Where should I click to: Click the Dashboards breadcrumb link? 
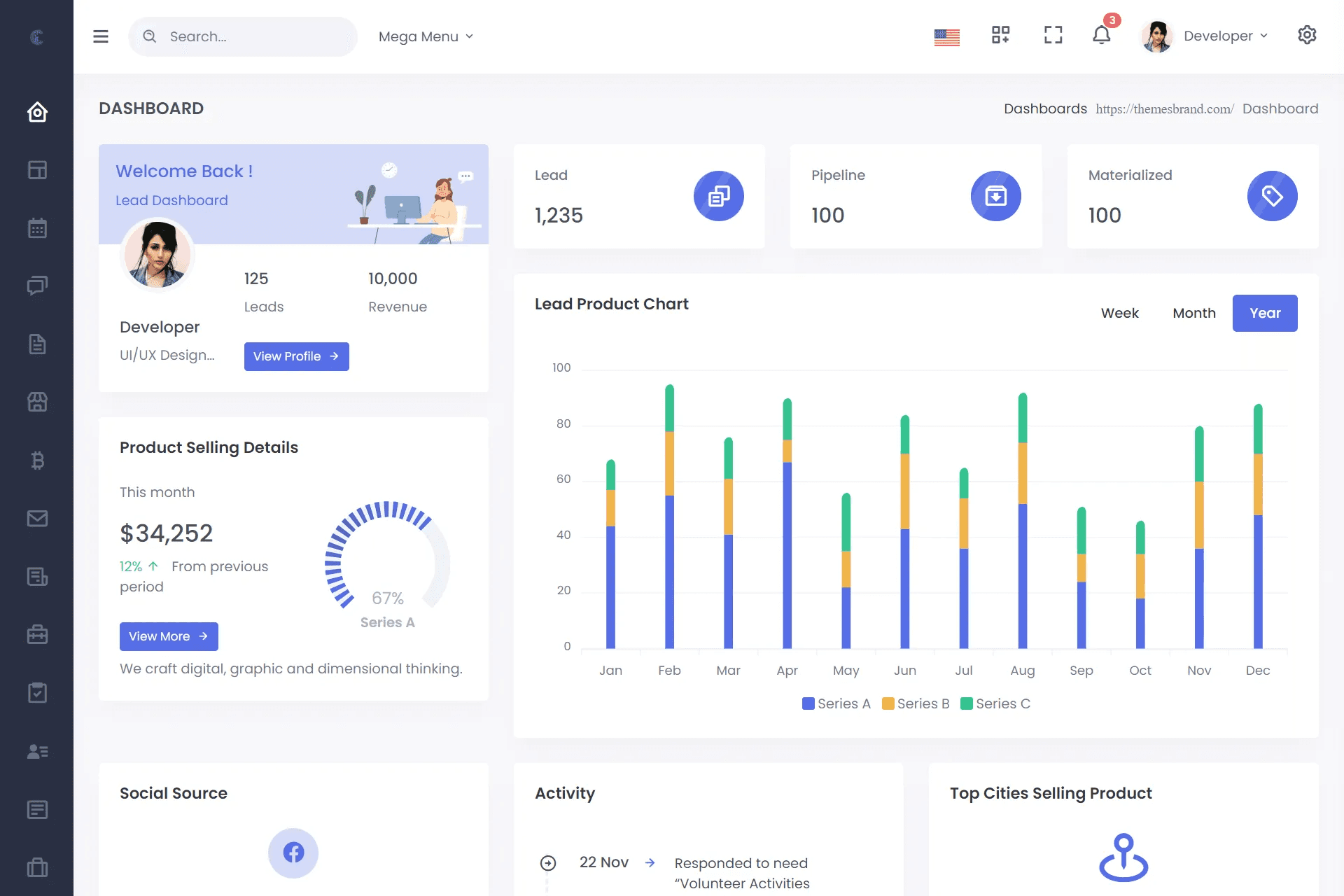1045,108
